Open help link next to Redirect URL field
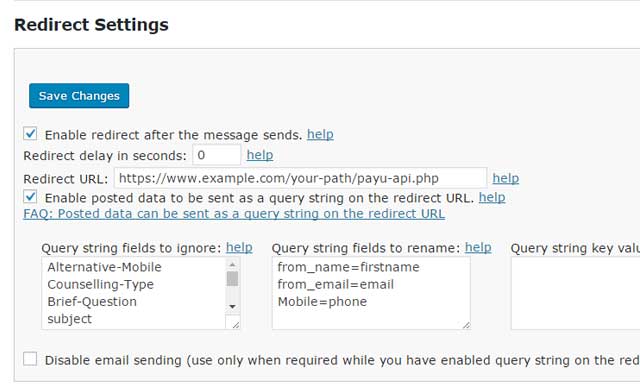Image resolution: width=640 pixels, height=386 pixels. pyautogui.click(x=506, y=178)
